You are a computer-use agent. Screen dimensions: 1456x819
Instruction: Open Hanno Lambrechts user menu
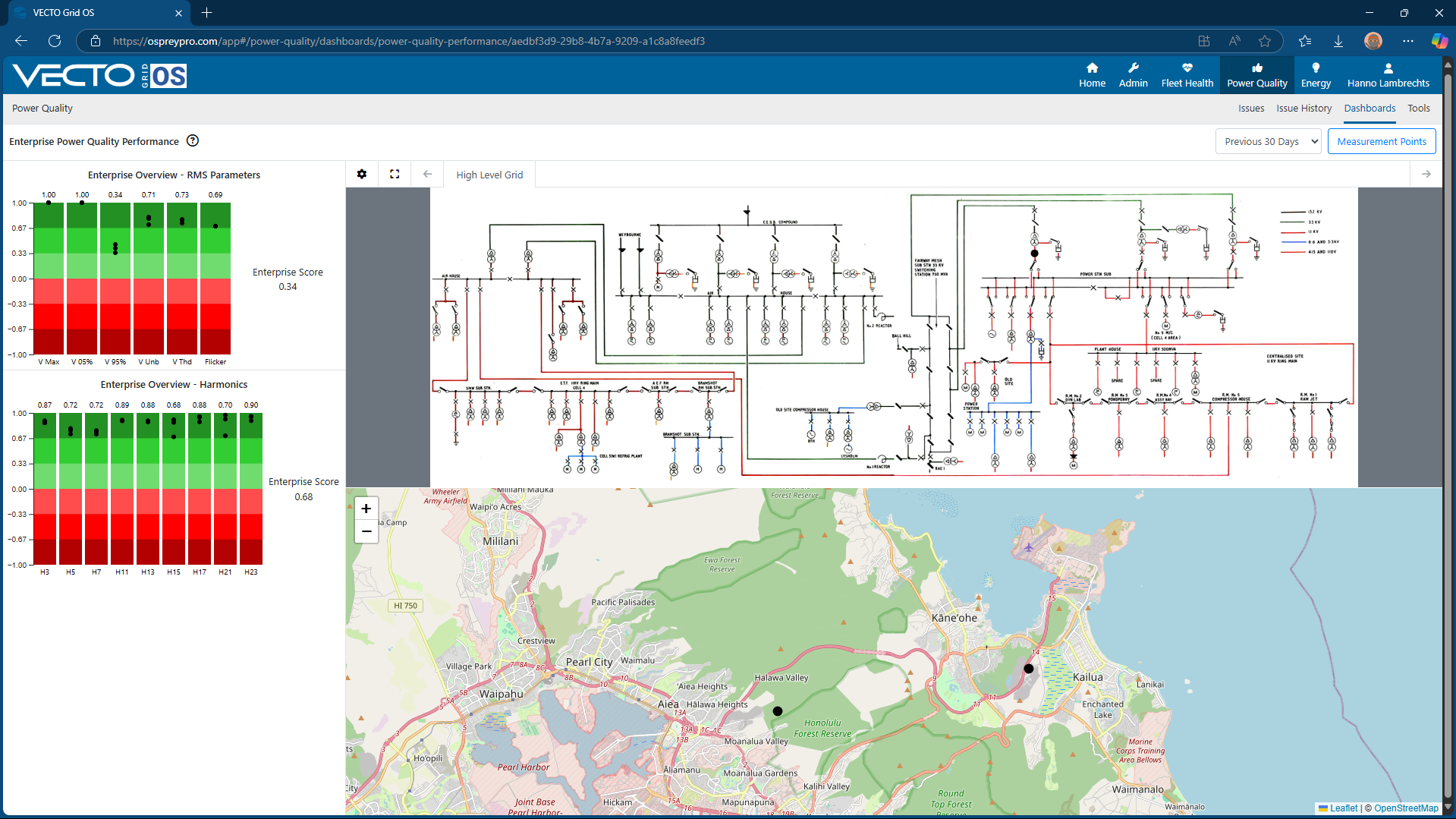point(1388,75)
